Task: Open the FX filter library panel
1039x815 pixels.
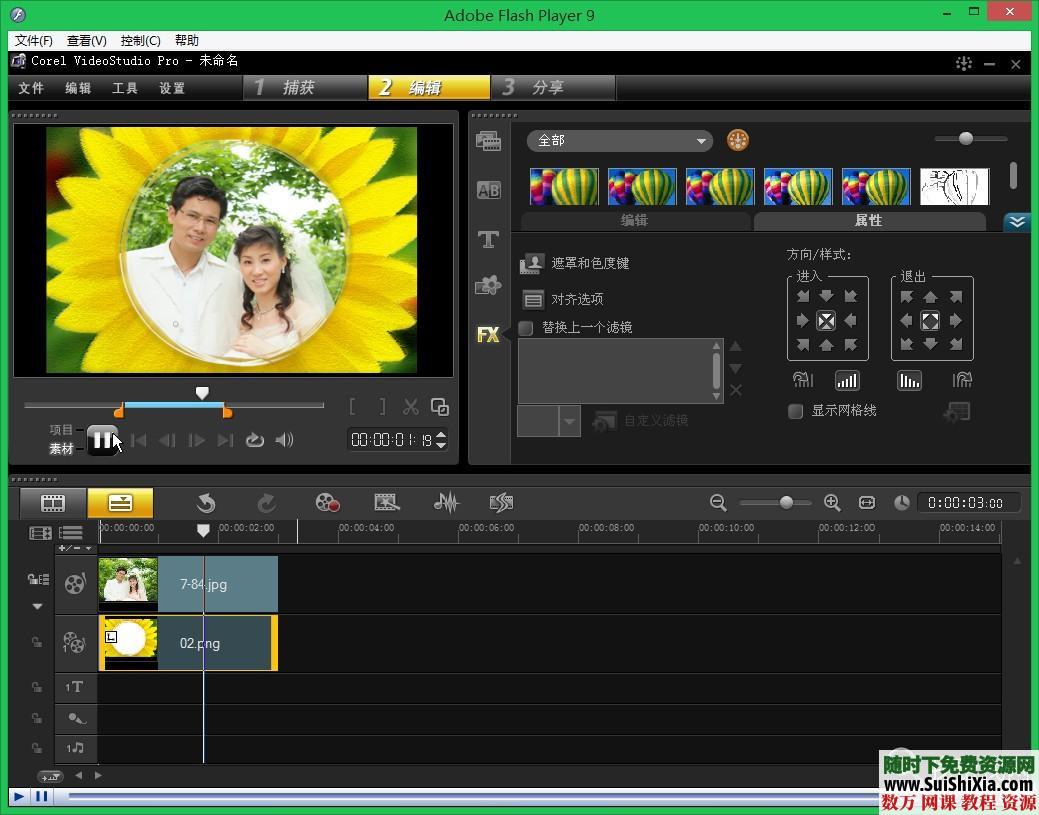Action: [x=488, y=334]
